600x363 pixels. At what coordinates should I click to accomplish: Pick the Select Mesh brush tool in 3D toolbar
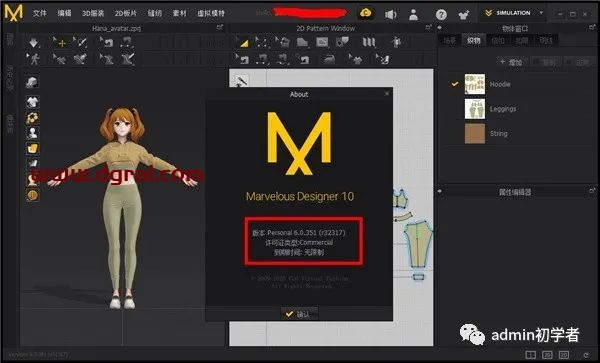[80, 42]
